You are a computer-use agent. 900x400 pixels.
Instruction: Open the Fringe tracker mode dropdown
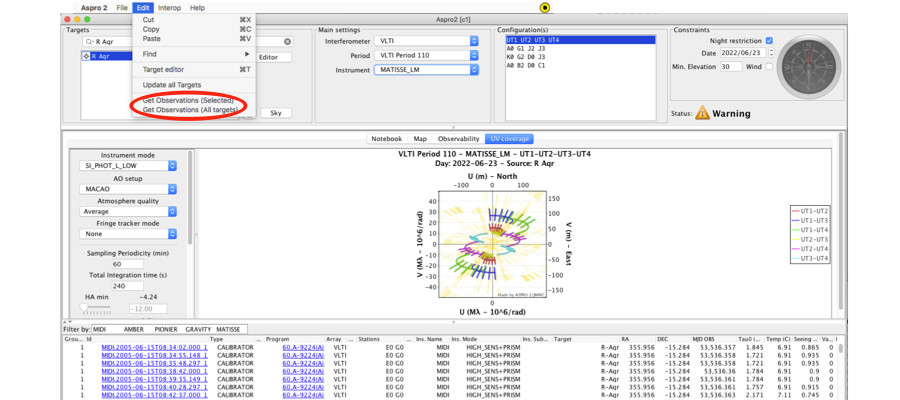(x=128, y=234)
